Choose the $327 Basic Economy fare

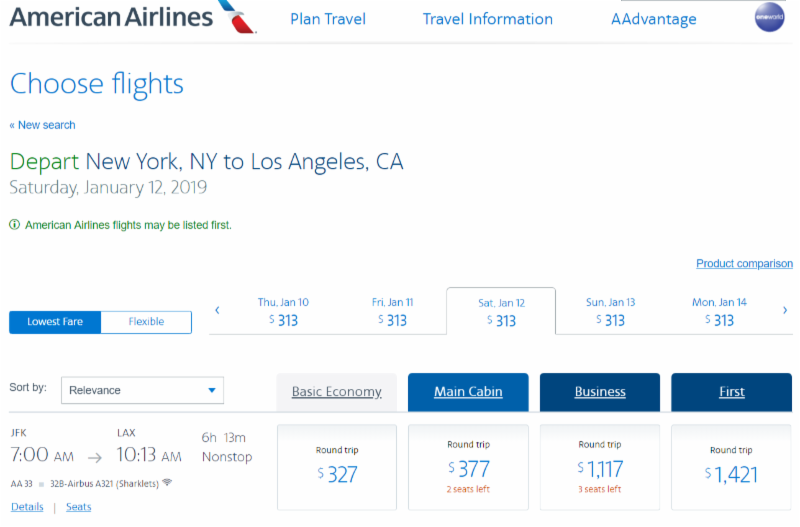[x=337, y=467]
